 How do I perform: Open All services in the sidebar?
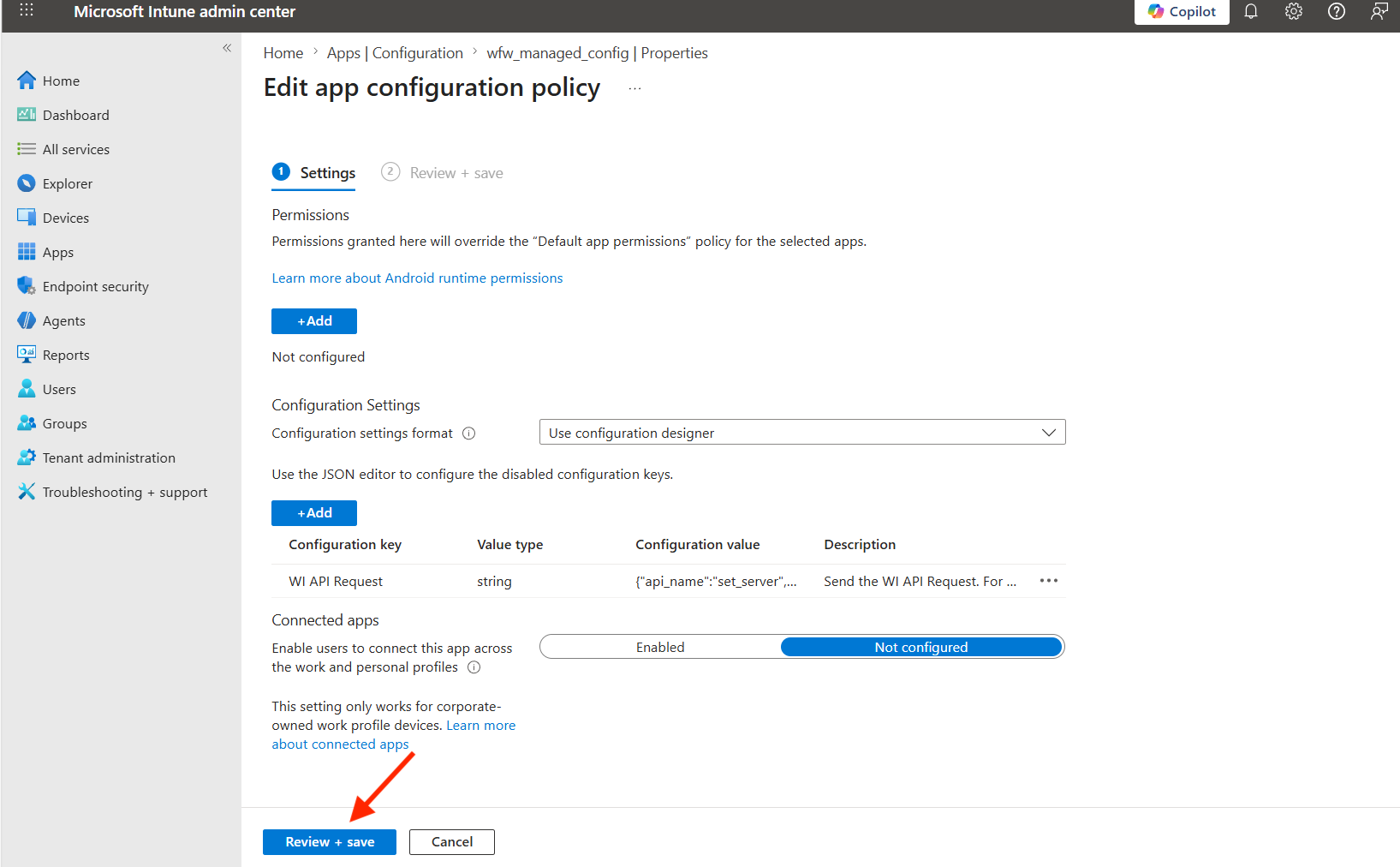pos(76,149)
